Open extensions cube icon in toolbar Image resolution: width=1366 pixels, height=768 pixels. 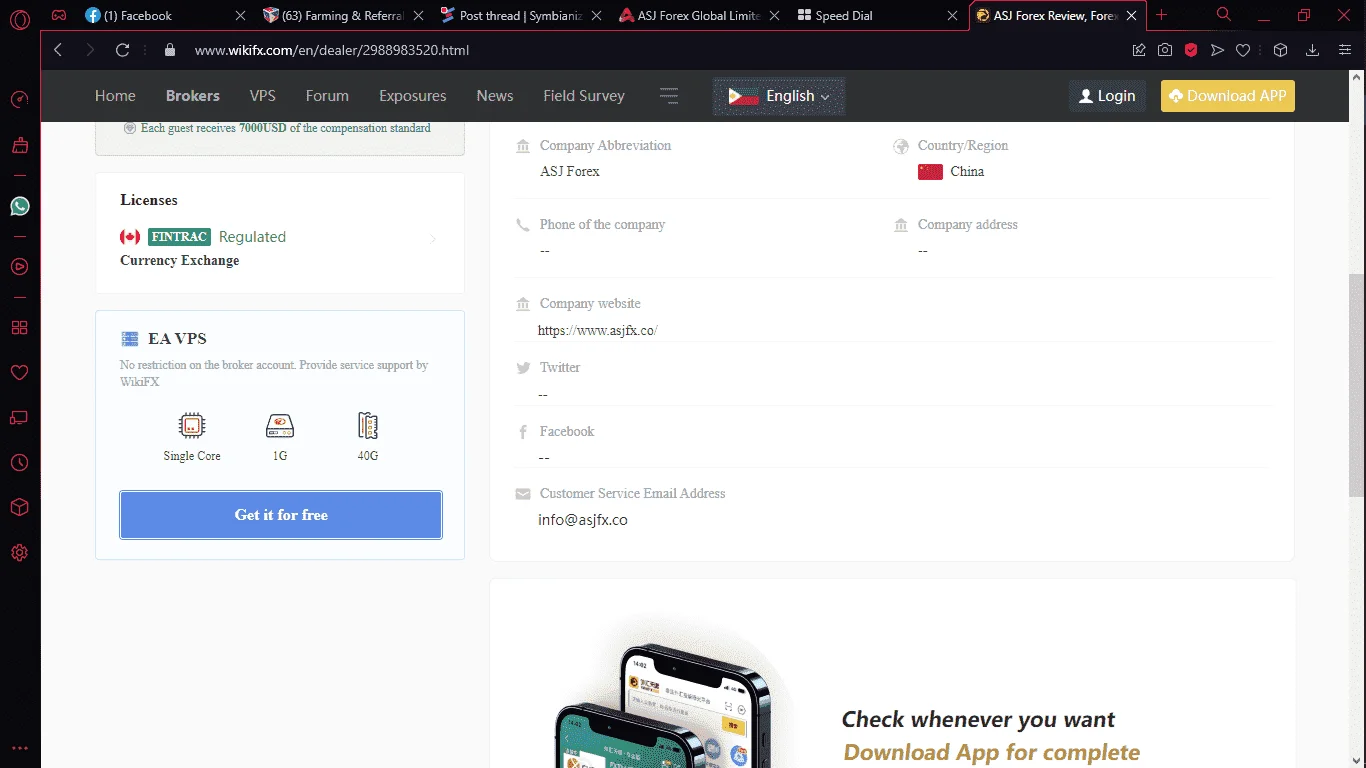[x=1280, y=50]
